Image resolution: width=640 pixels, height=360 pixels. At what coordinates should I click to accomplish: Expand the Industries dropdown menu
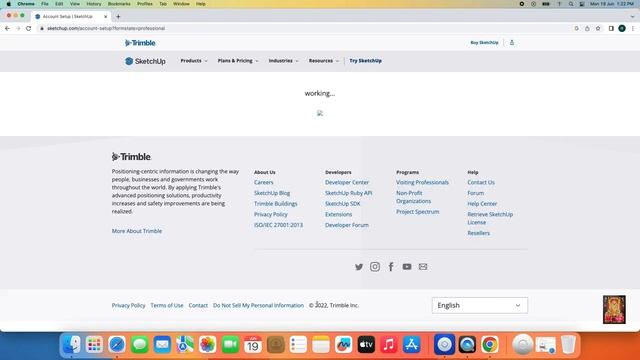point(284,61)
